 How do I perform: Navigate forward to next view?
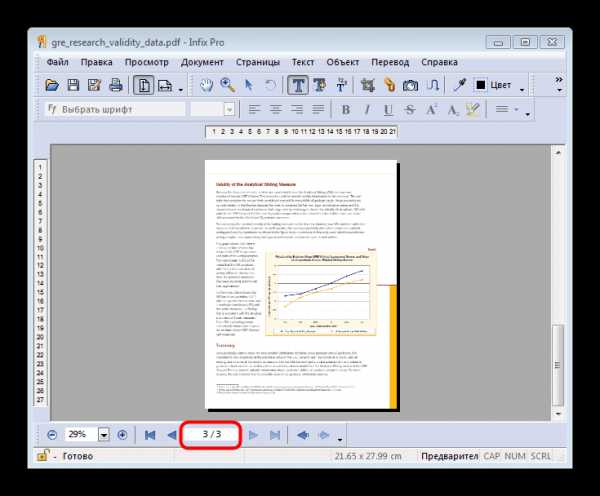[324, 435]
